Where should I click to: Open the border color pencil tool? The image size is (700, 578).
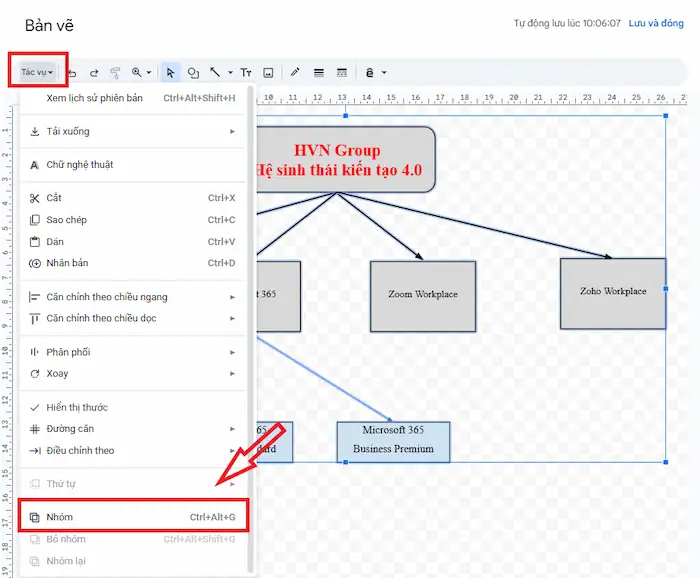(295, 72)
